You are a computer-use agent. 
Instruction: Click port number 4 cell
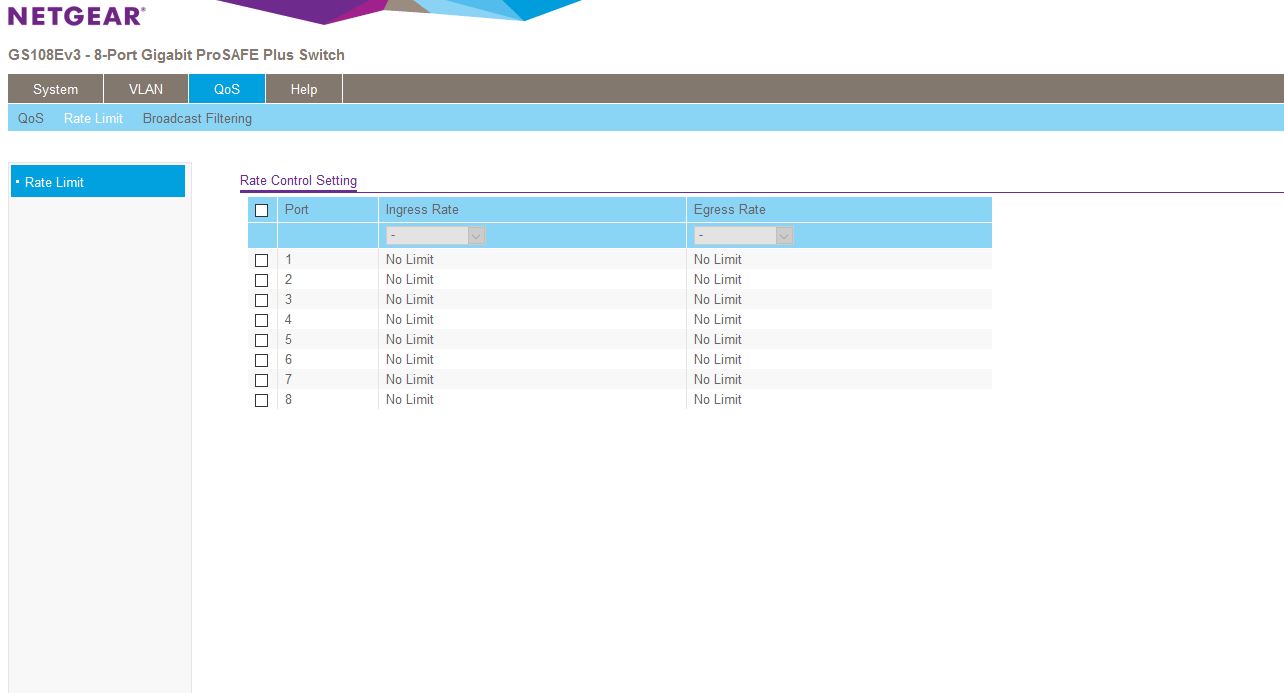pos(328,319)
